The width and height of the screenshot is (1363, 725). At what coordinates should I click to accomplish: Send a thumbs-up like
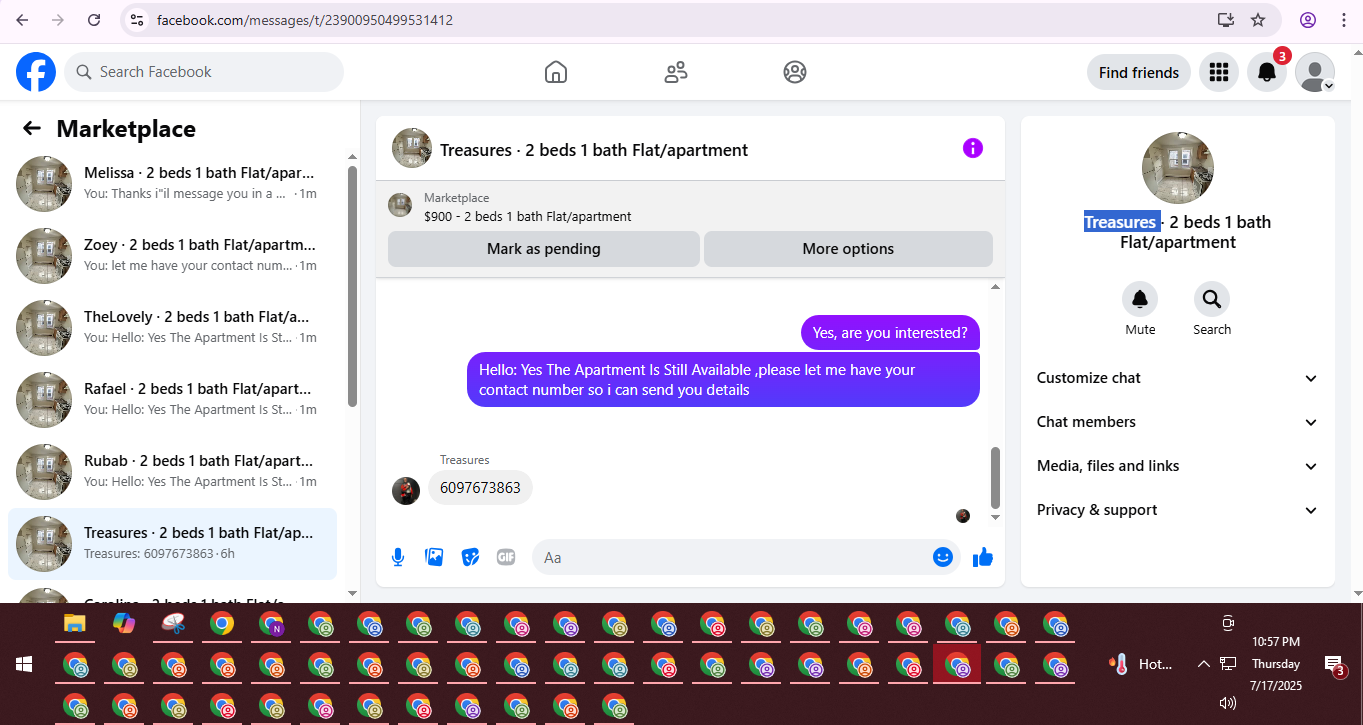point(983,557)
